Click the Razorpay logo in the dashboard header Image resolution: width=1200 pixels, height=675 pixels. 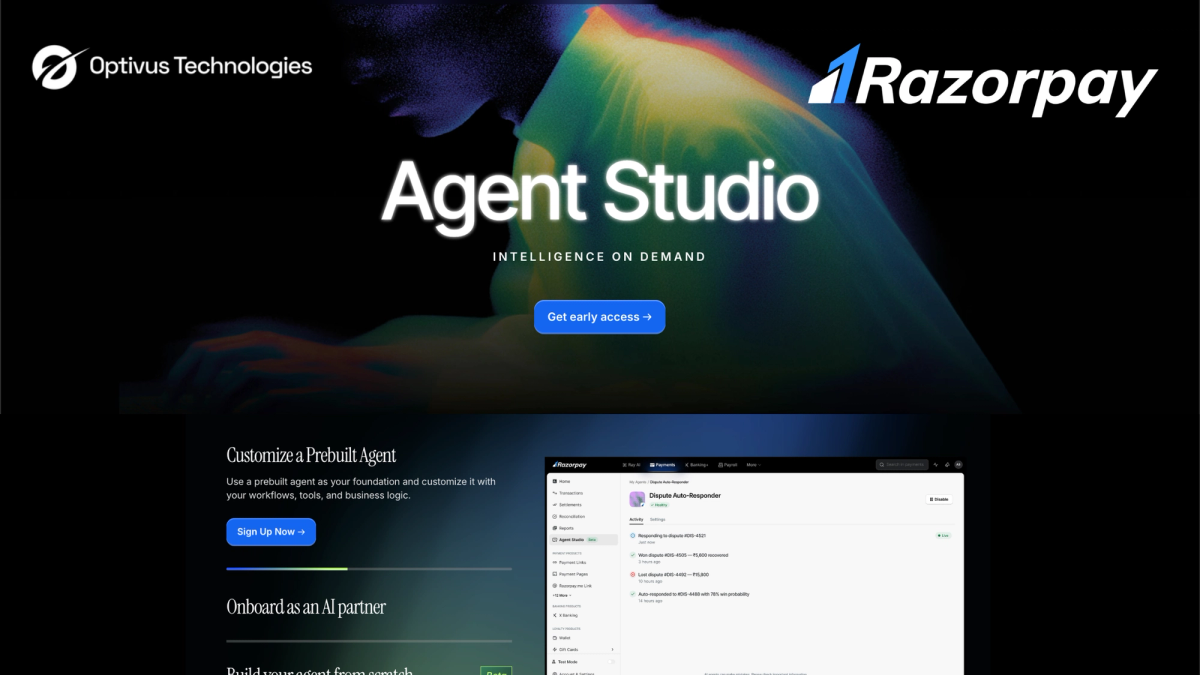[570, 465]
